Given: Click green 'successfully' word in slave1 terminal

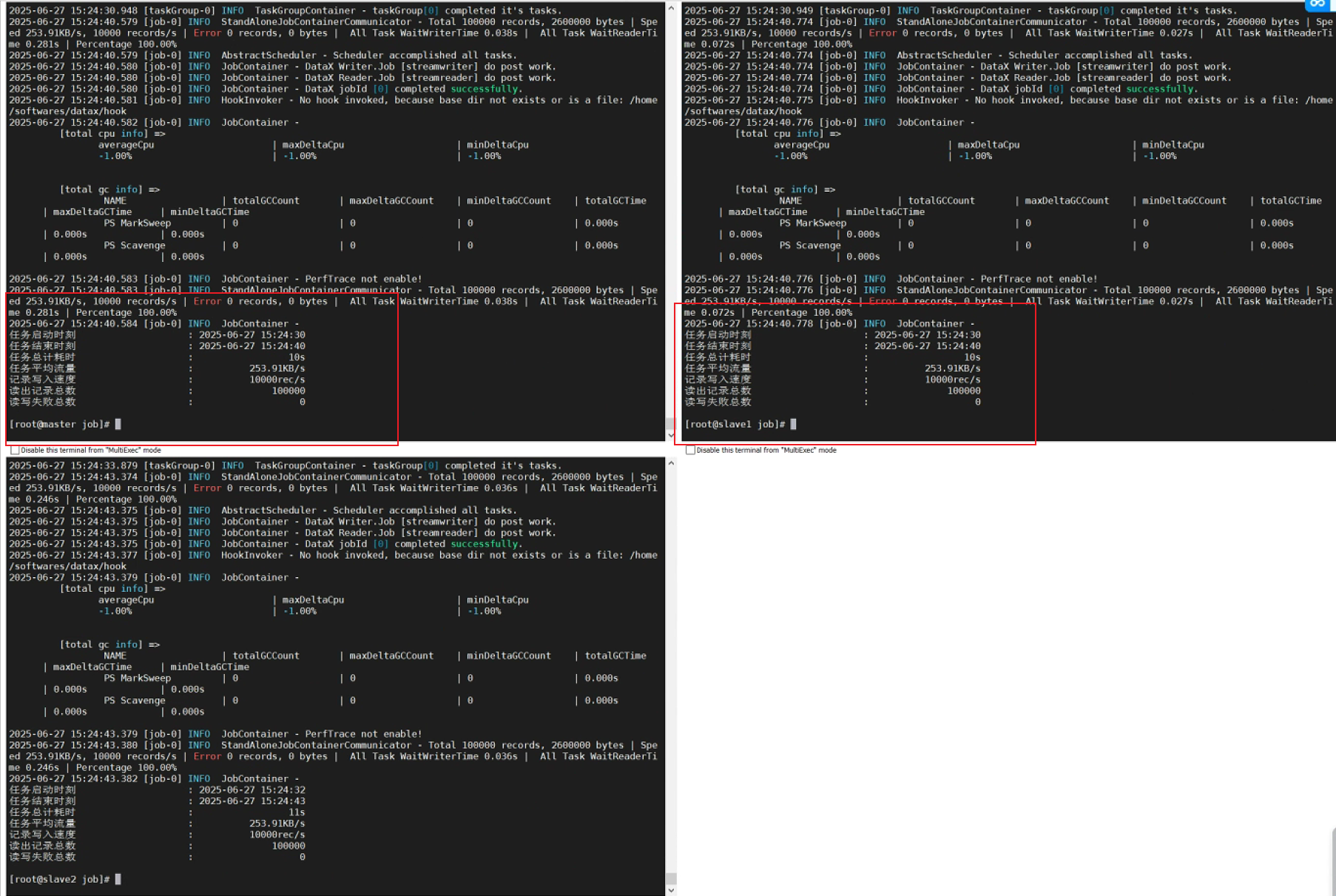Looking at the screenshot, I should tap(1159, 89).
